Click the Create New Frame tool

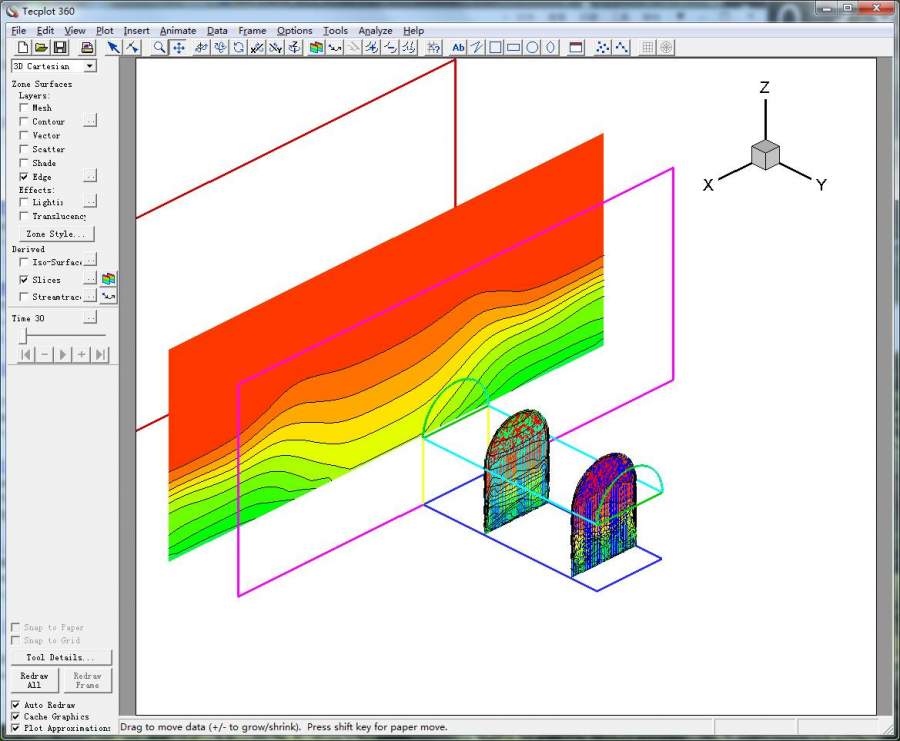[x=575, y=47]
